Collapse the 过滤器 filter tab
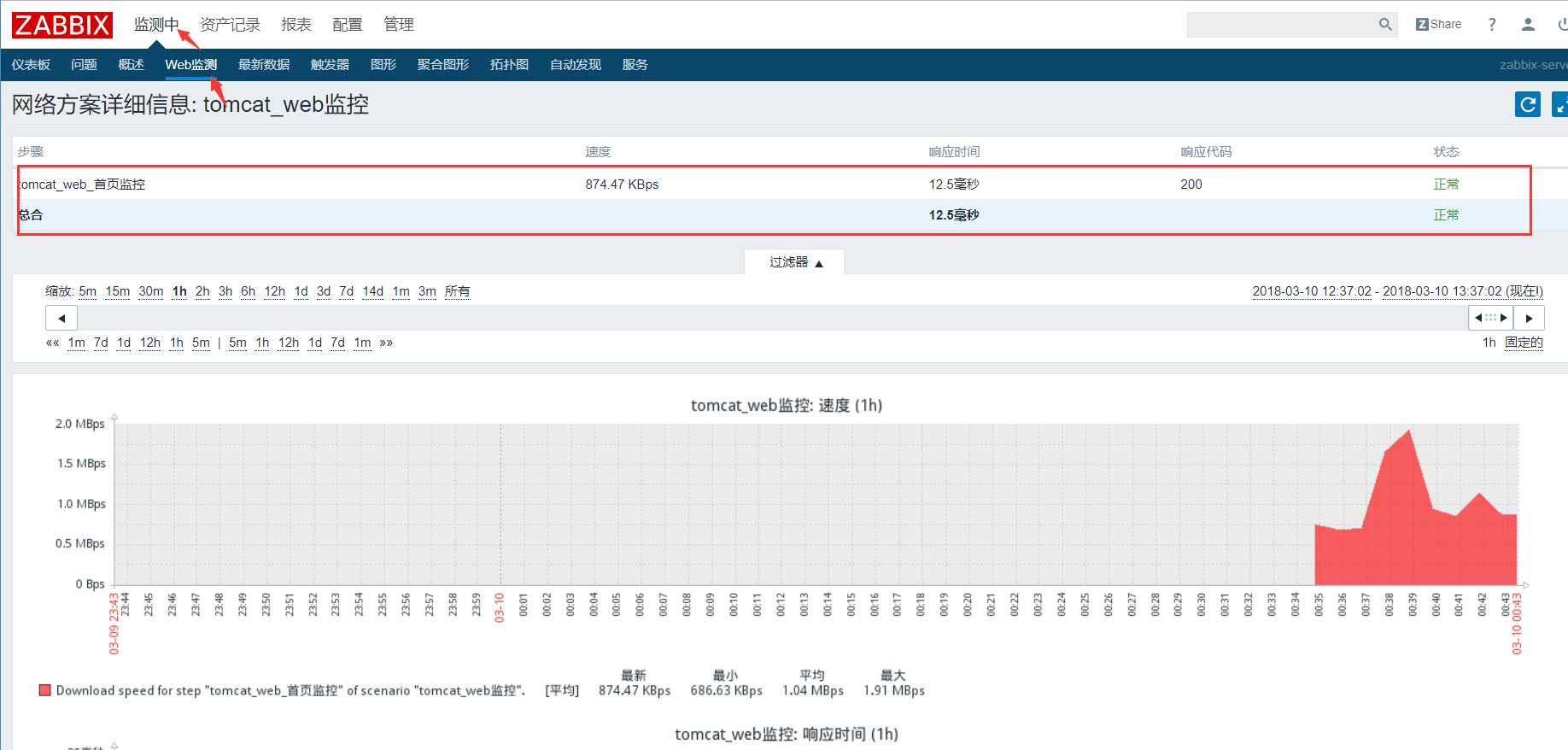 795,262
